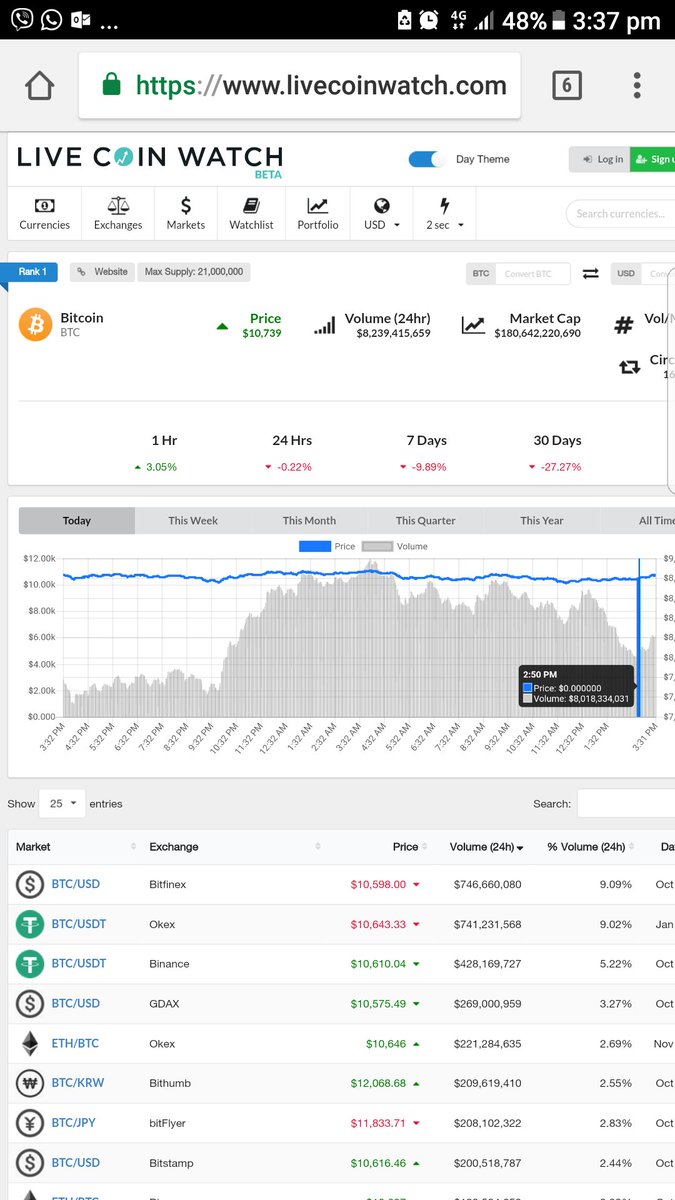Click the swap arrows between BTC and USD converters
The width and height of the screenshot is (675, 1200).
tap(591, 273)
